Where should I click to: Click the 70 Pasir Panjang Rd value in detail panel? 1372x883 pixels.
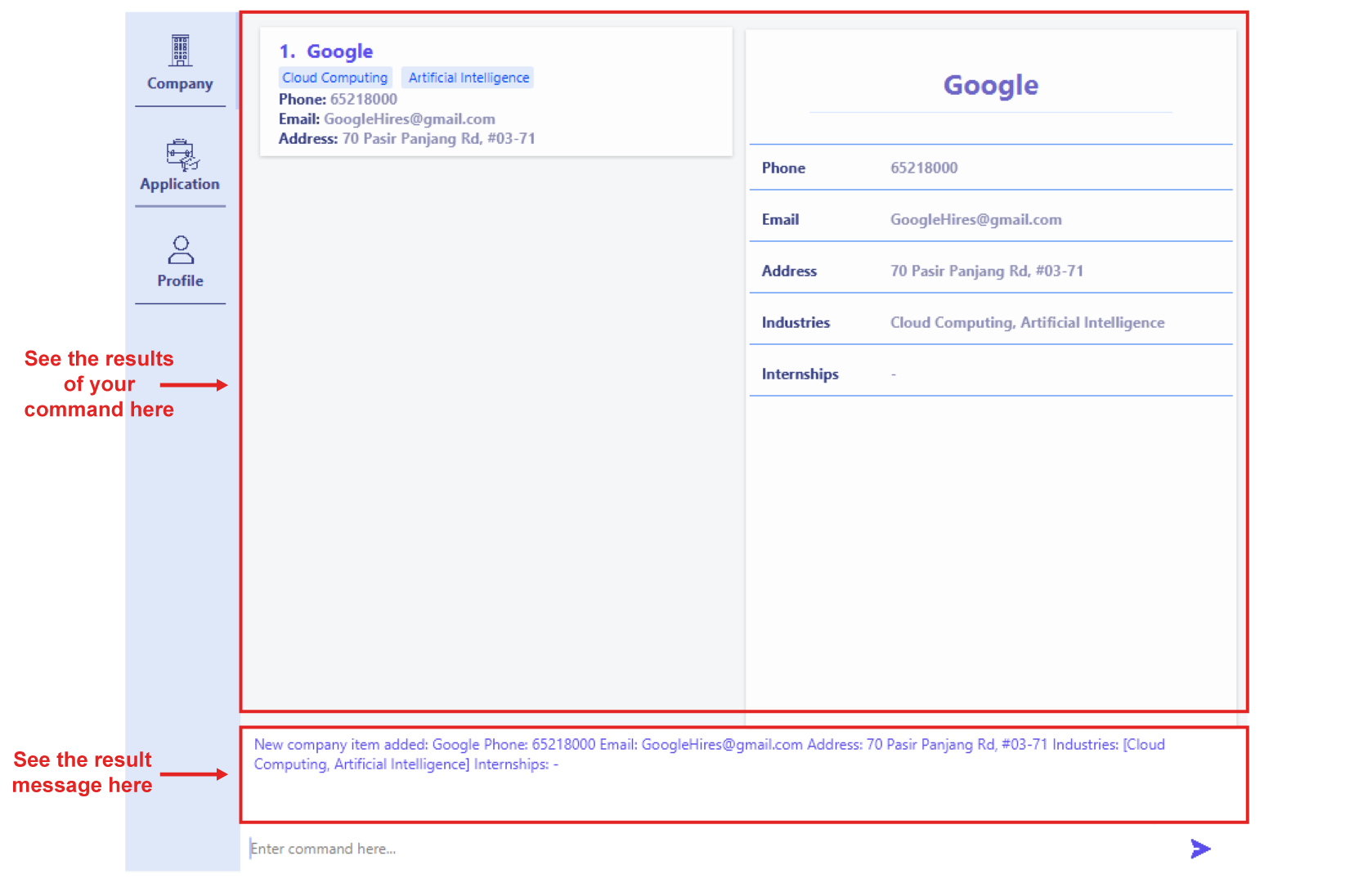click(x=987, y=271)
